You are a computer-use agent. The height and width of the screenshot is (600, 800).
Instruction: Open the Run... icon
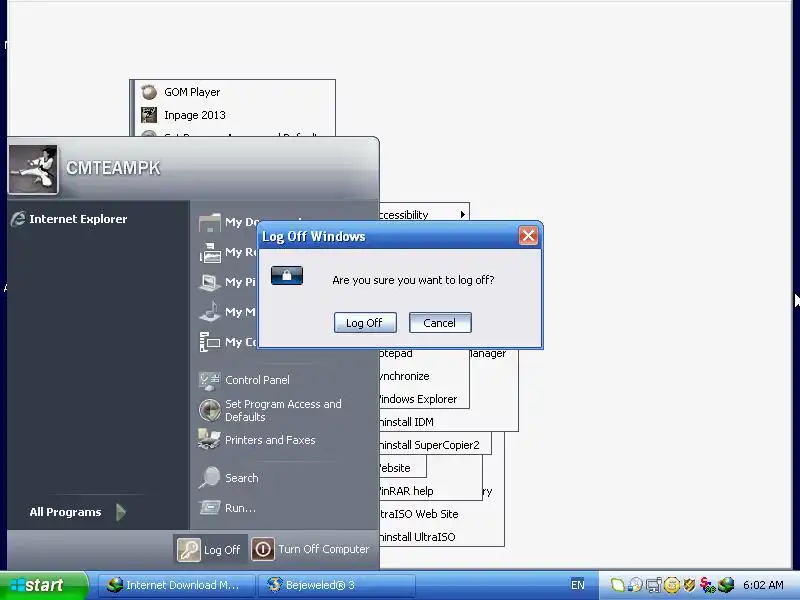click(x=209, y=508)
